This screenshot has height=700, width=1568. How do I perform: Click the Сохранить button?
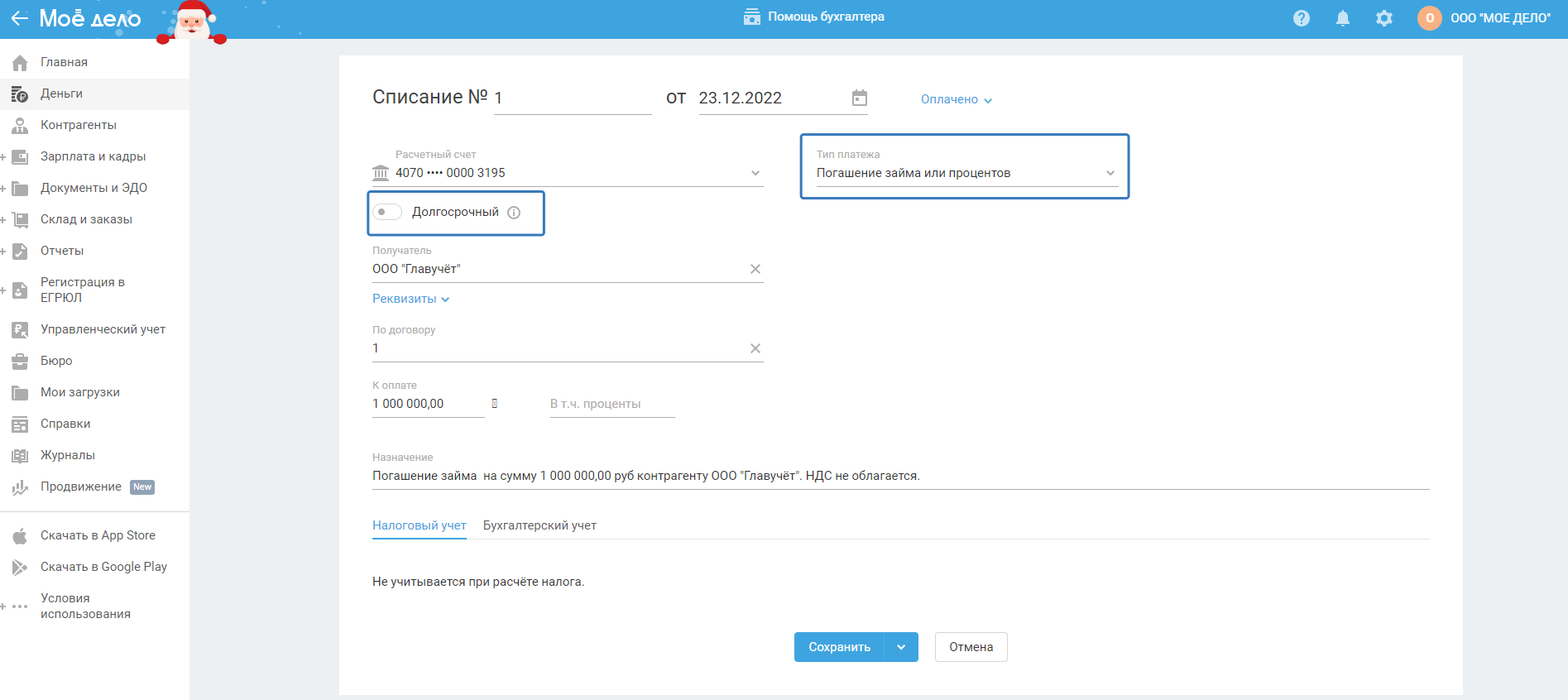pyautogui.click(x=839, y=647)
